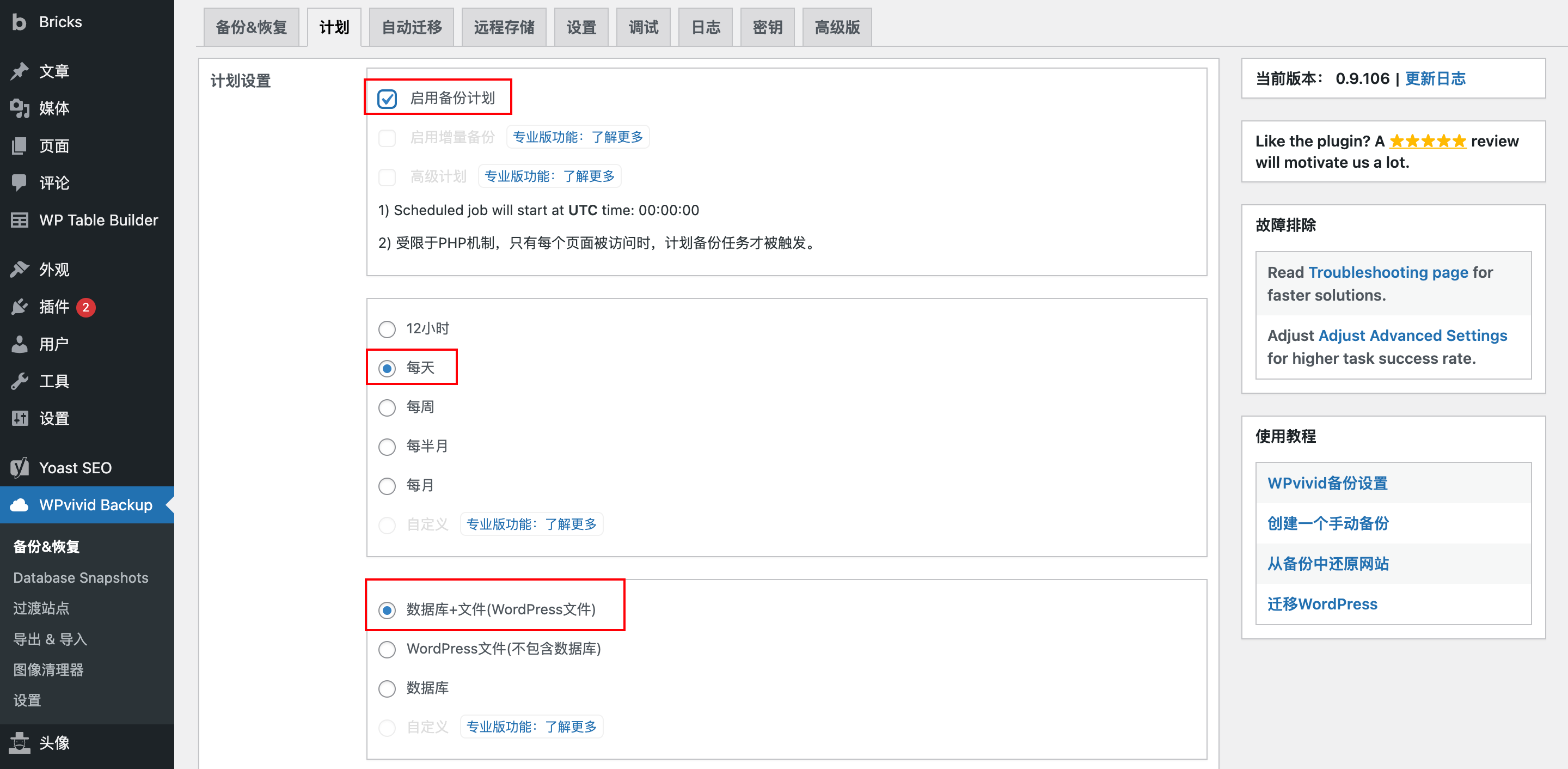Open the 高级版 tab

click(x=837, y=27)
